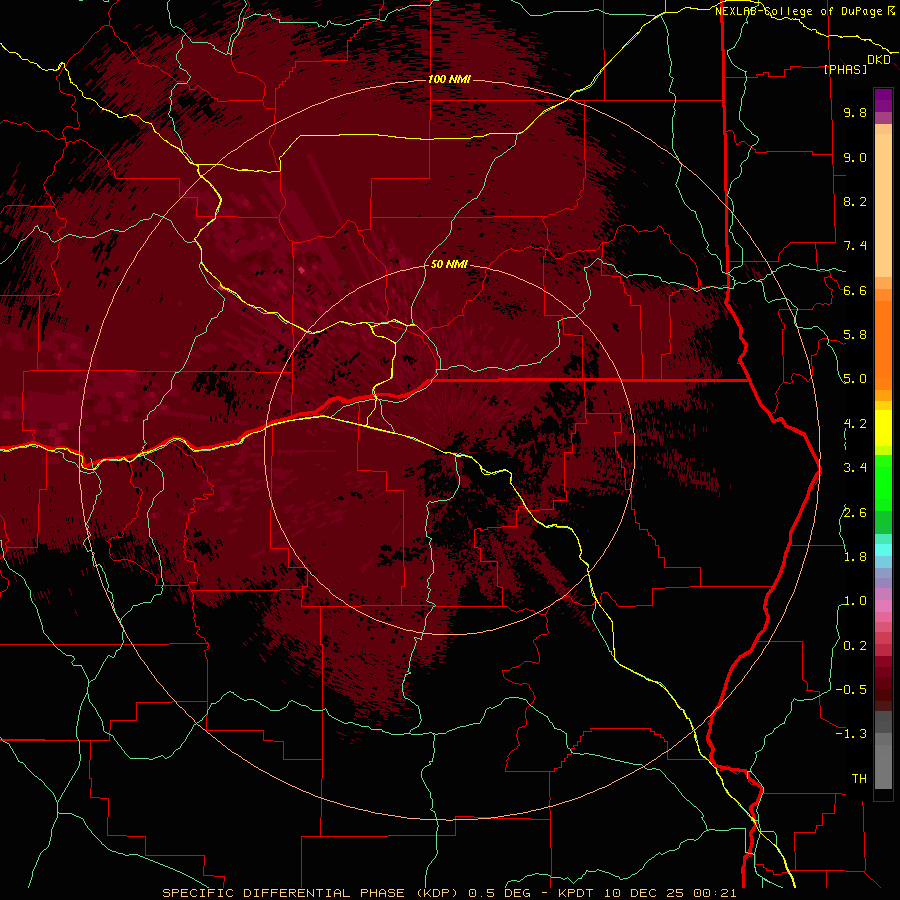Select the cyan band of the color bar
Screen dimensions: 900x900
coord(883,549)
